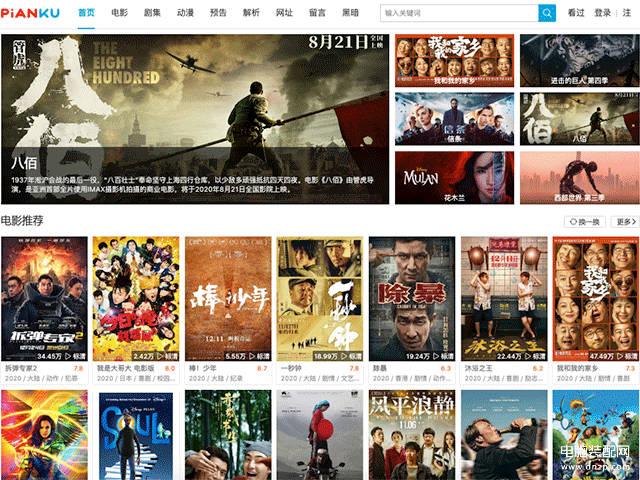Go to the 电影 movies menu
640x480 pixels.
pyautogui.click(x=119, y=13)
